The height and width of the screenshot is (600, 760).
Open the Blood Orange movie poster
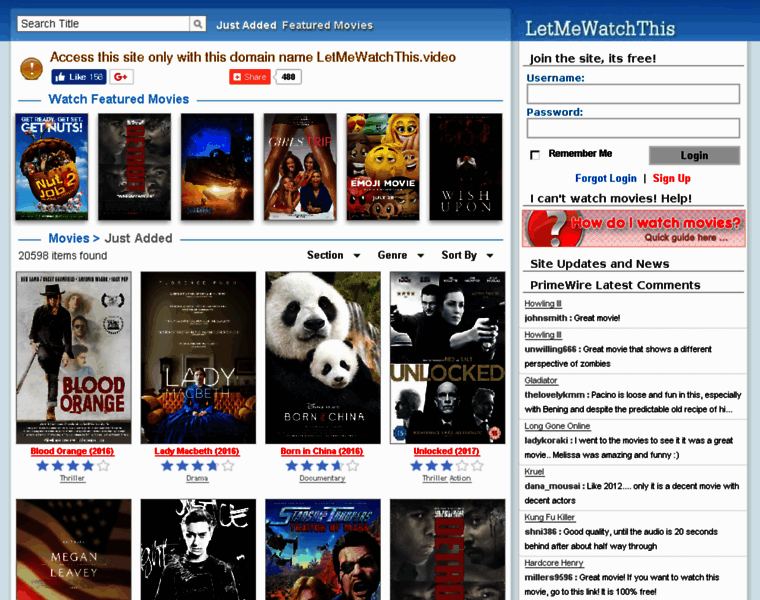pos(74,358)
